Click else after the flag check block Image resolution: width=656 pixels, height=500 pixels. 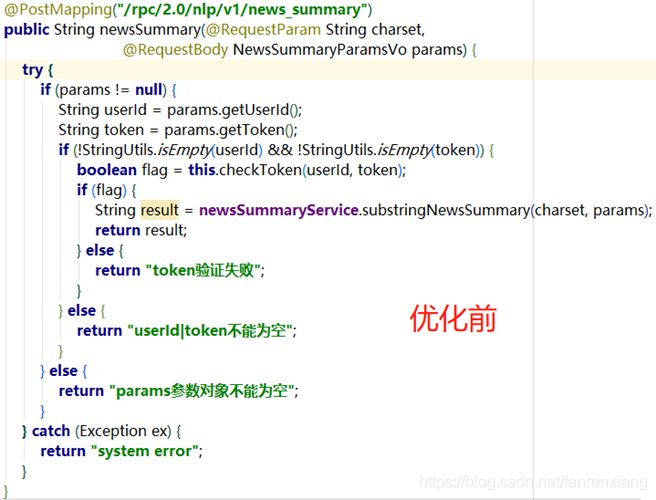pos(100,250)
